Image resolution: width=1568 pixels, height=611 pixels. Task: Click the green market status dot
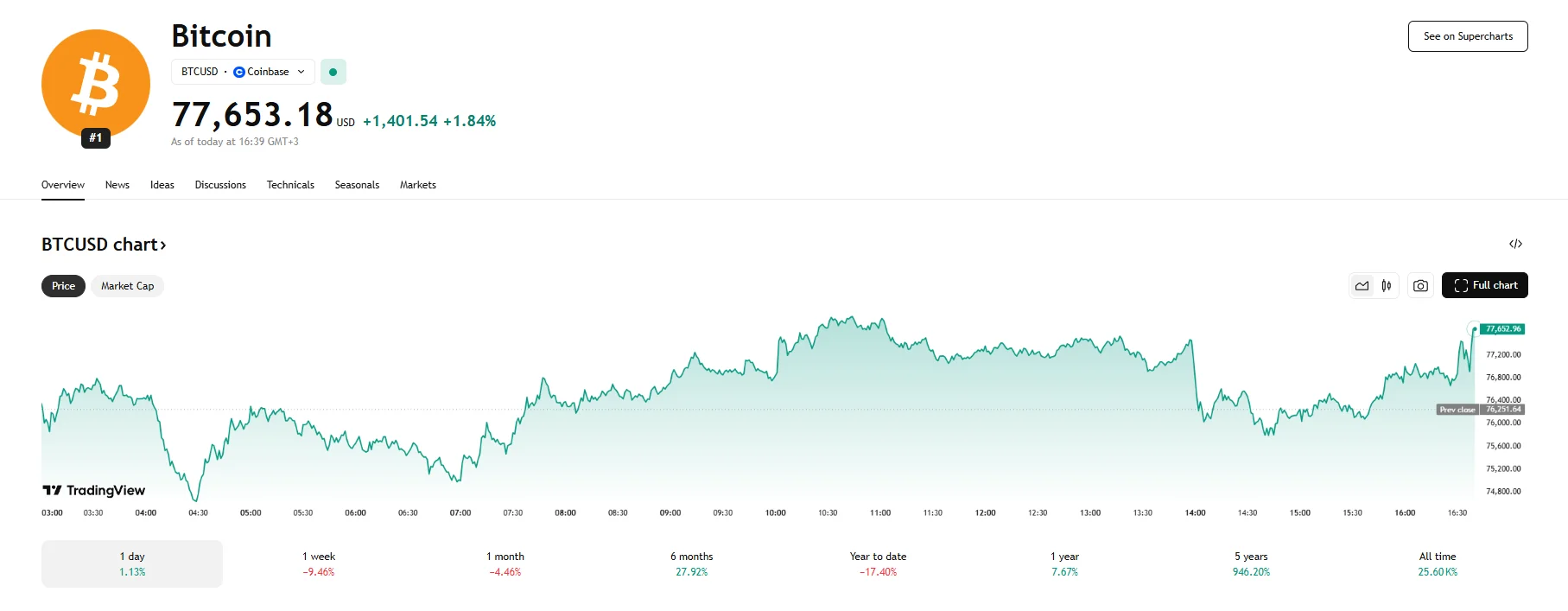coord(333,72)
